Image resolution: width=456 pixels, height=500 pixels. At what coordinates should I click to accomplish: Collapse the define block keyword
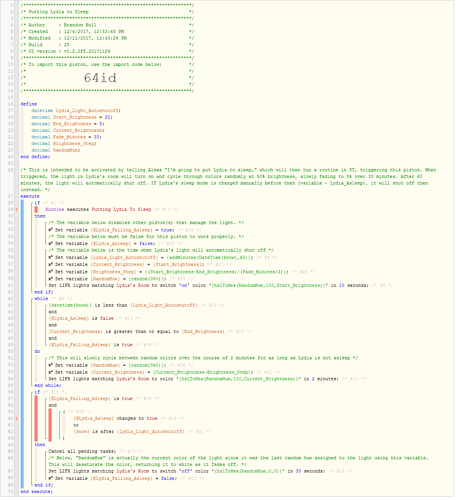click(x=29, y=104)
